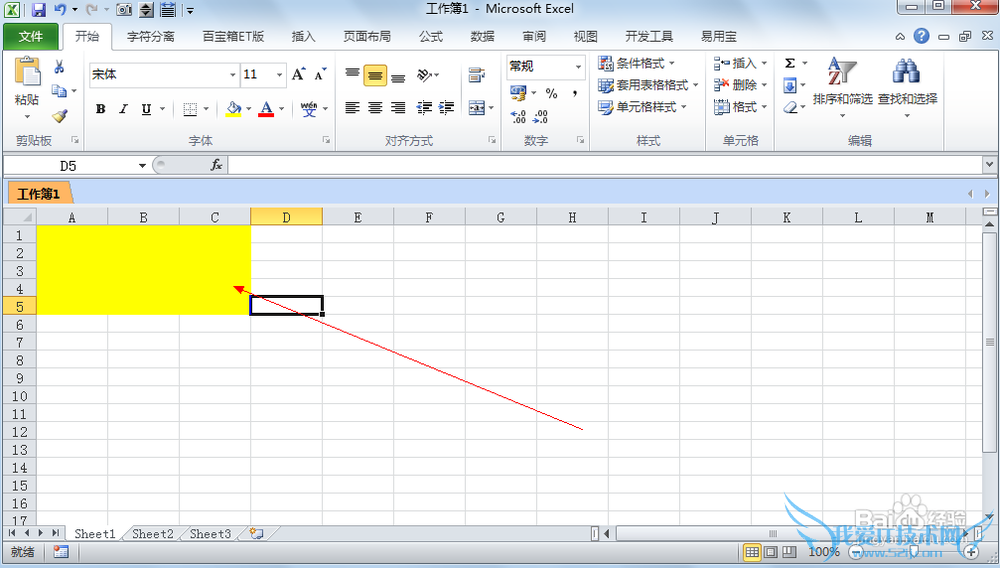Image resolution: width=1000 pixels, height=568 pixels.
Task: Click the Paste clipboard icon
Action: pyautogui.click(x=27, y=72)
